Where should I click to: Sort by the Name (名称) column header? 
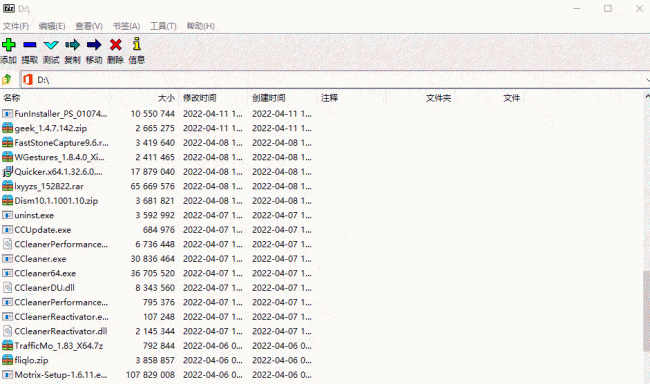click(55, 98)
